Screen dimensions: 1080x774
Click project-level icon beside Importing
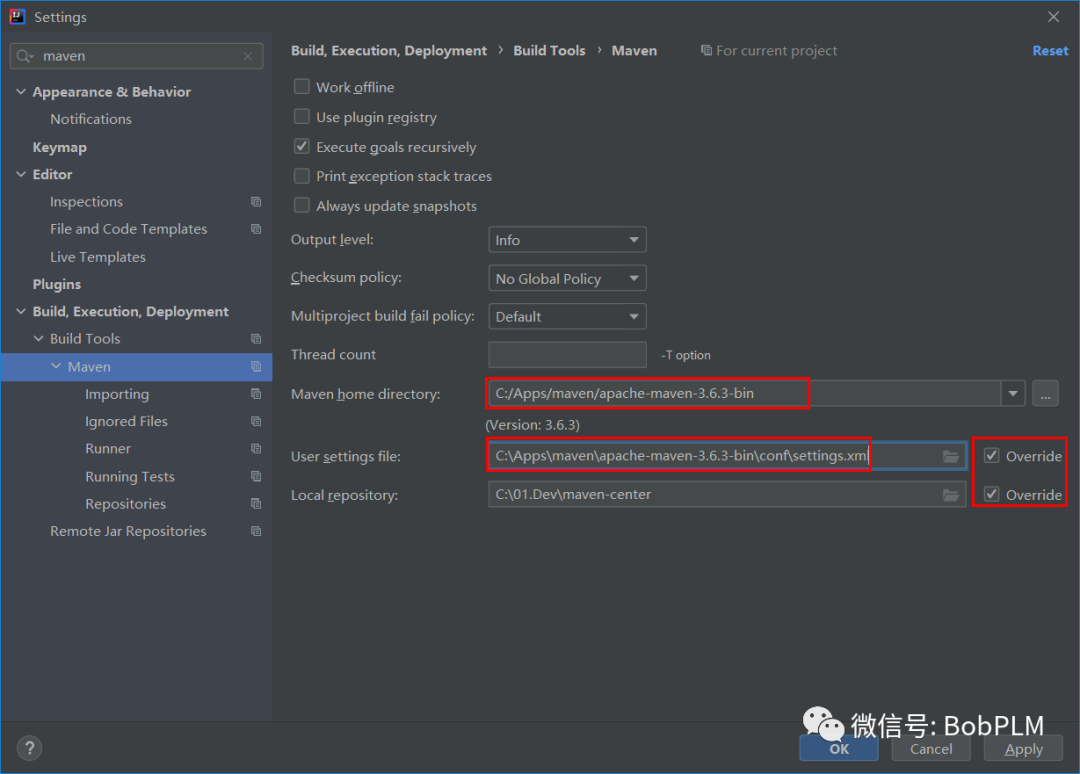tap(256, 394)
